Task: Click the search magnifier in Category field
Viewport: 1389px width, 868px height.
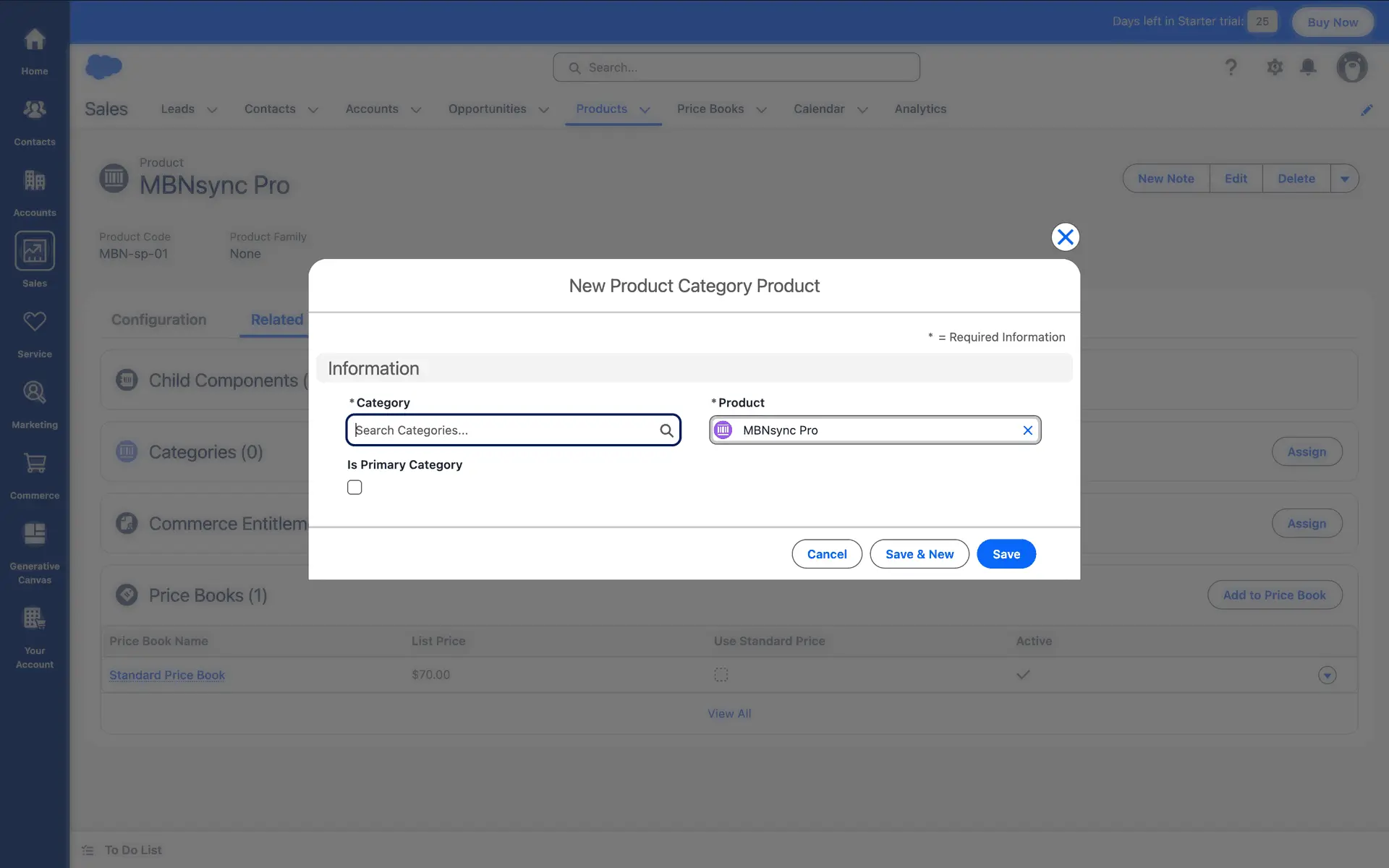Action: coord(666,430)
